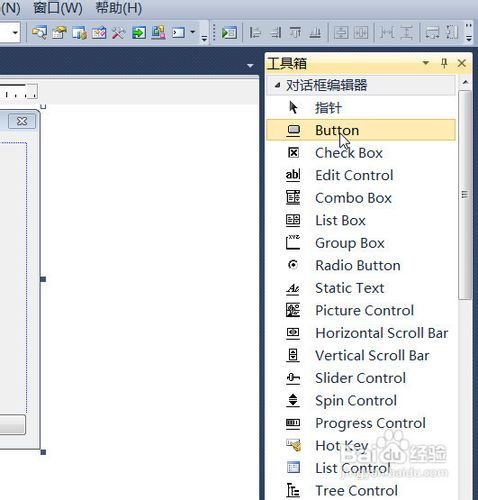Open the dropdown beside the window toolbar icon
The height and width of the screenshot is (500, 478).
(193, 32)
